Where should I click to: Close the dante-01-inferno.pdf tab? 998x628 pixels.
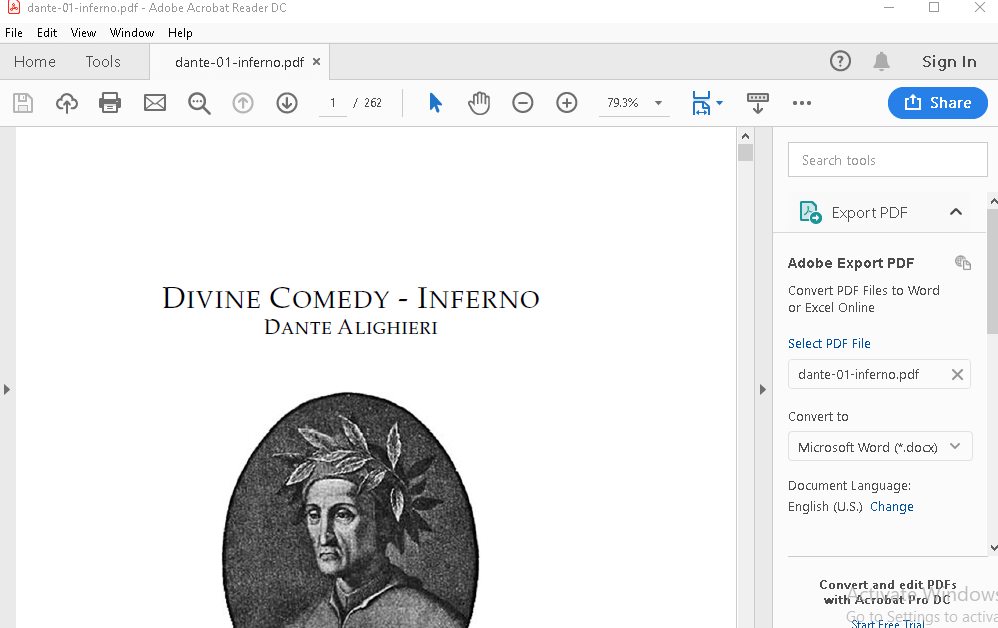click(x=316, y=62)
